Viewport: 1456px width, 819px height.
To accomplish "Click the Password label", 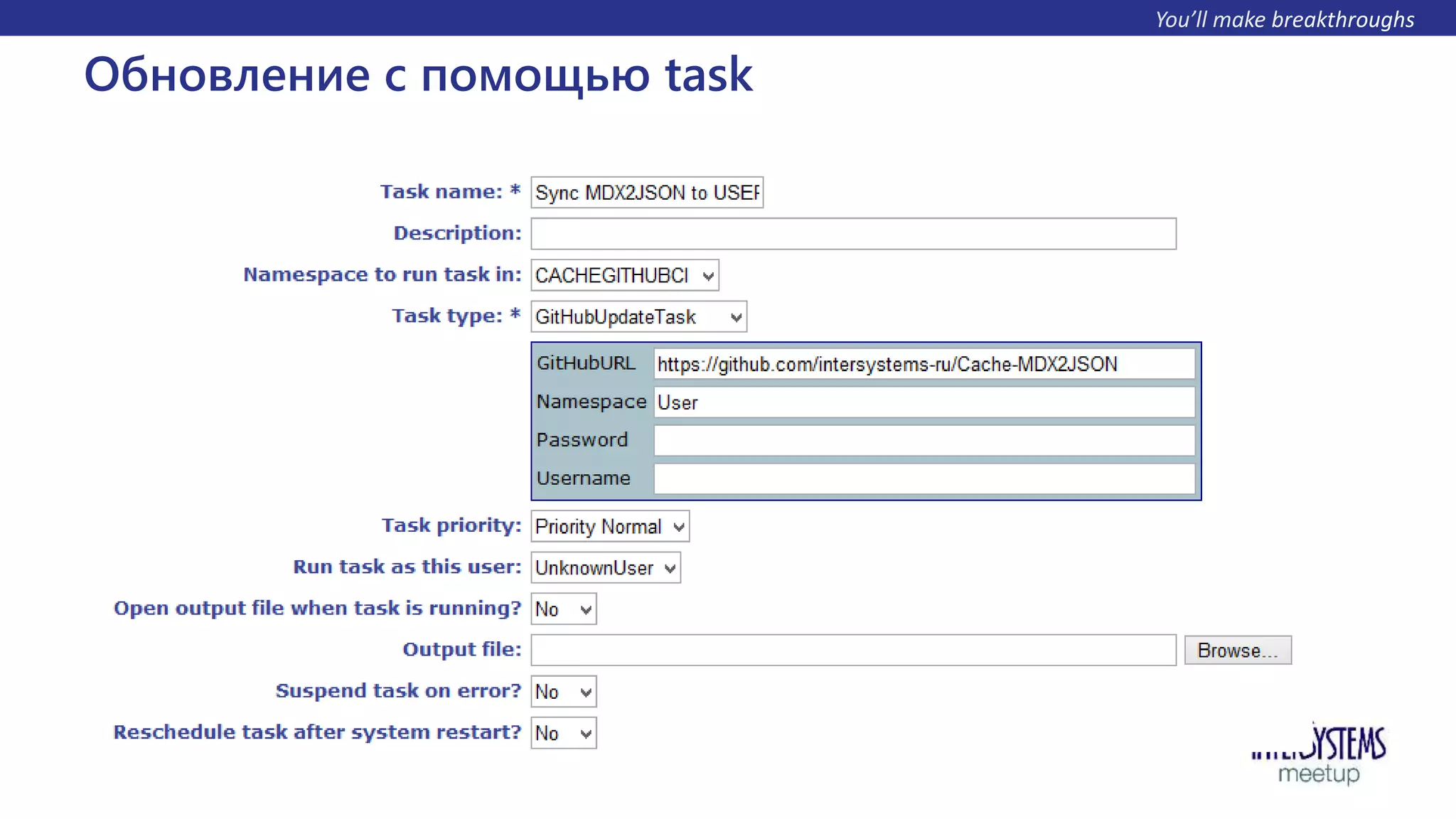I will (x=582, y=440).
